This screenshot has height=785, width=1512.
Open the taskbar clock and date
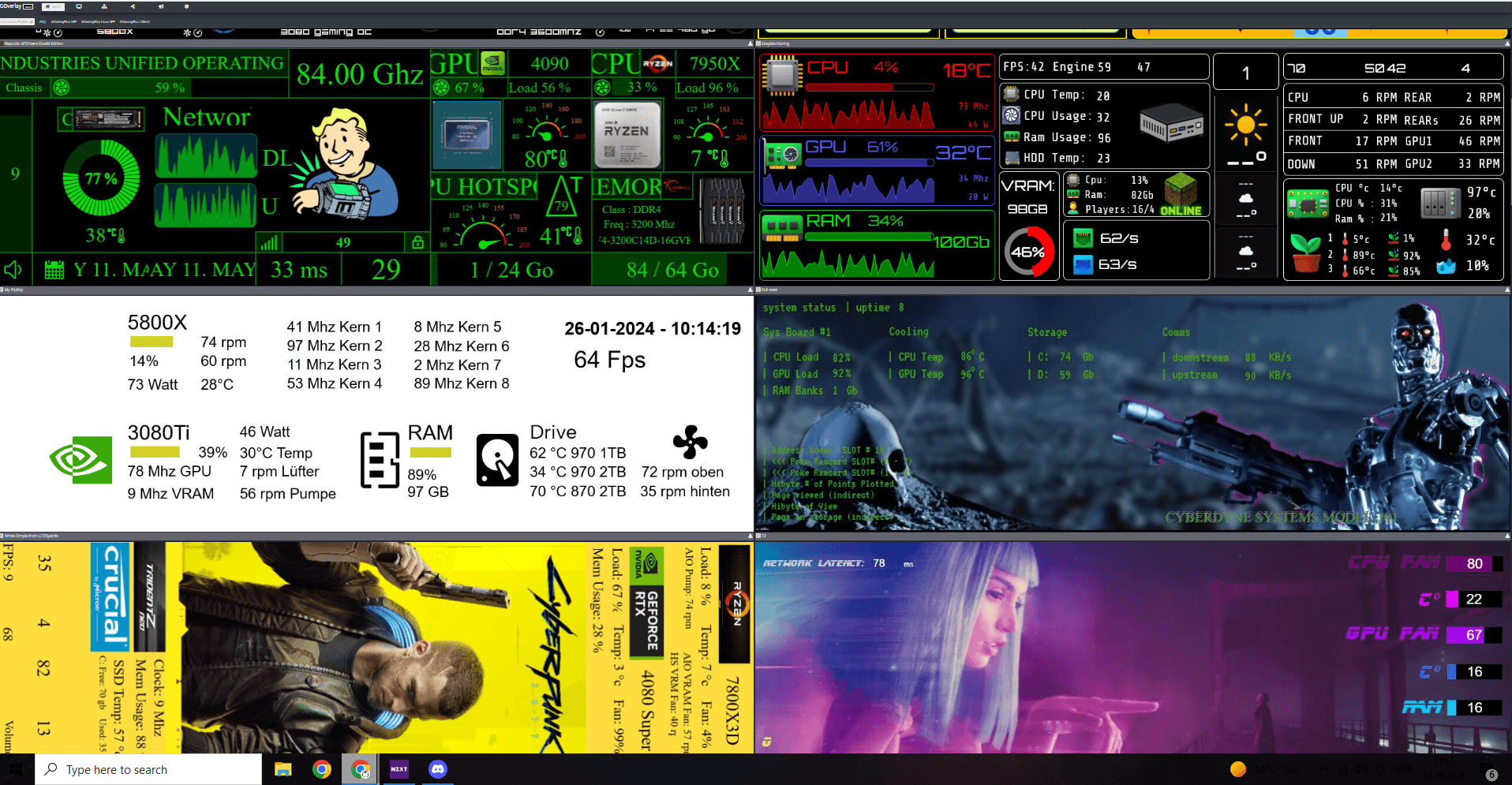(x=1444, y=769)
